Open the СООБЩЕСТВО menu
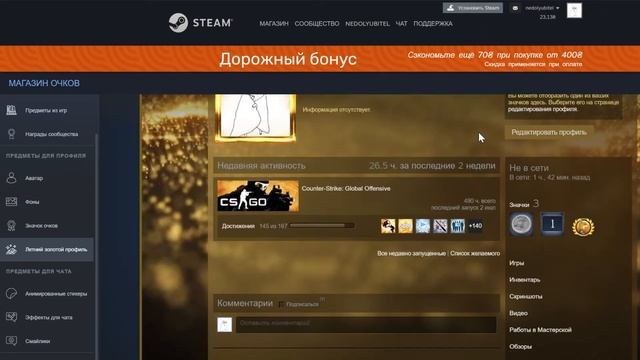640x360 pixels. (x=317, y=24)
